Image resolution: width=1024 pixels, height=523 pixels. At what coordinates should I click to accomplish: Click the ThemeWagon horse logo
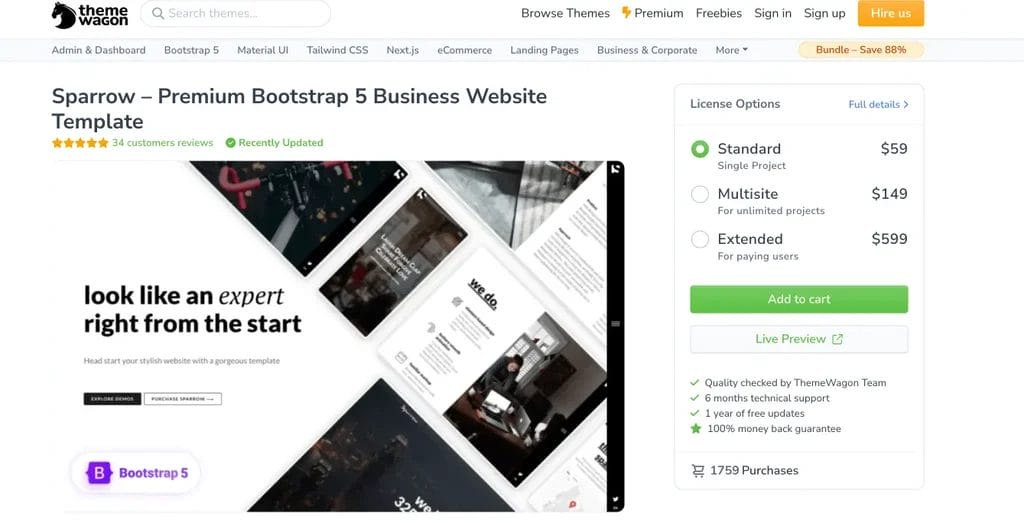tap(90, 14)
